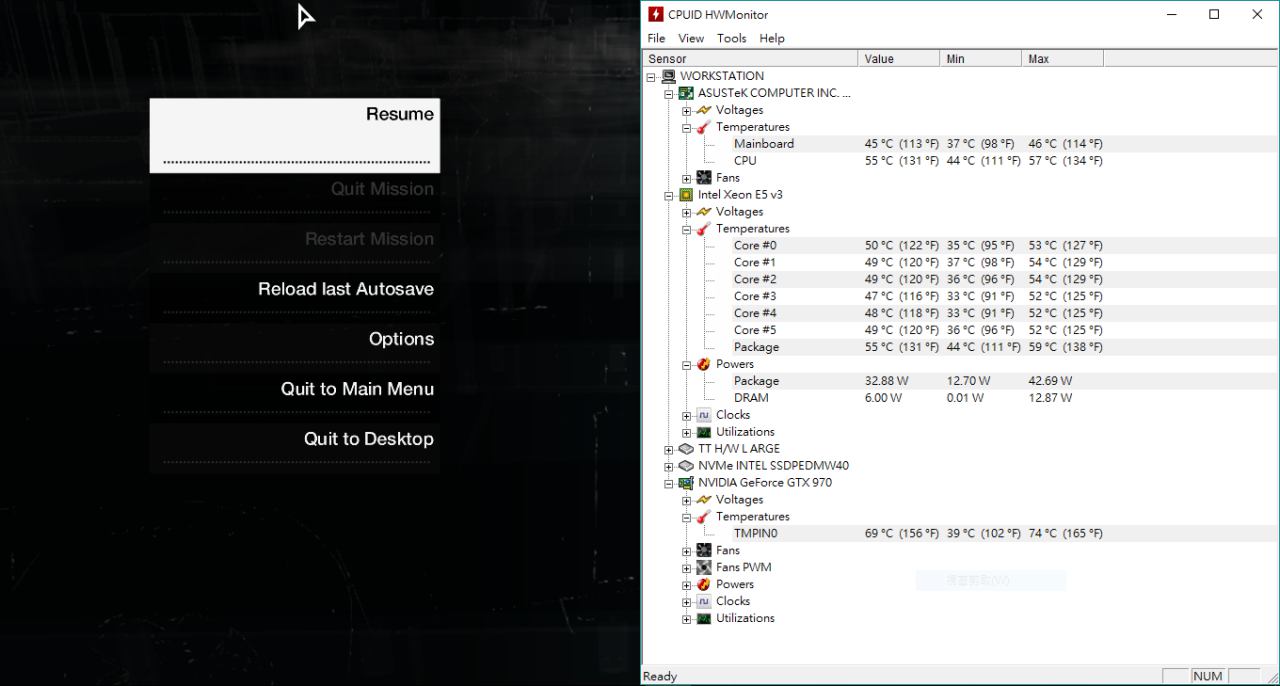Choose Quit to Main Menu in game
This screenshot has width=1280, height=686.
click(295, 397)
